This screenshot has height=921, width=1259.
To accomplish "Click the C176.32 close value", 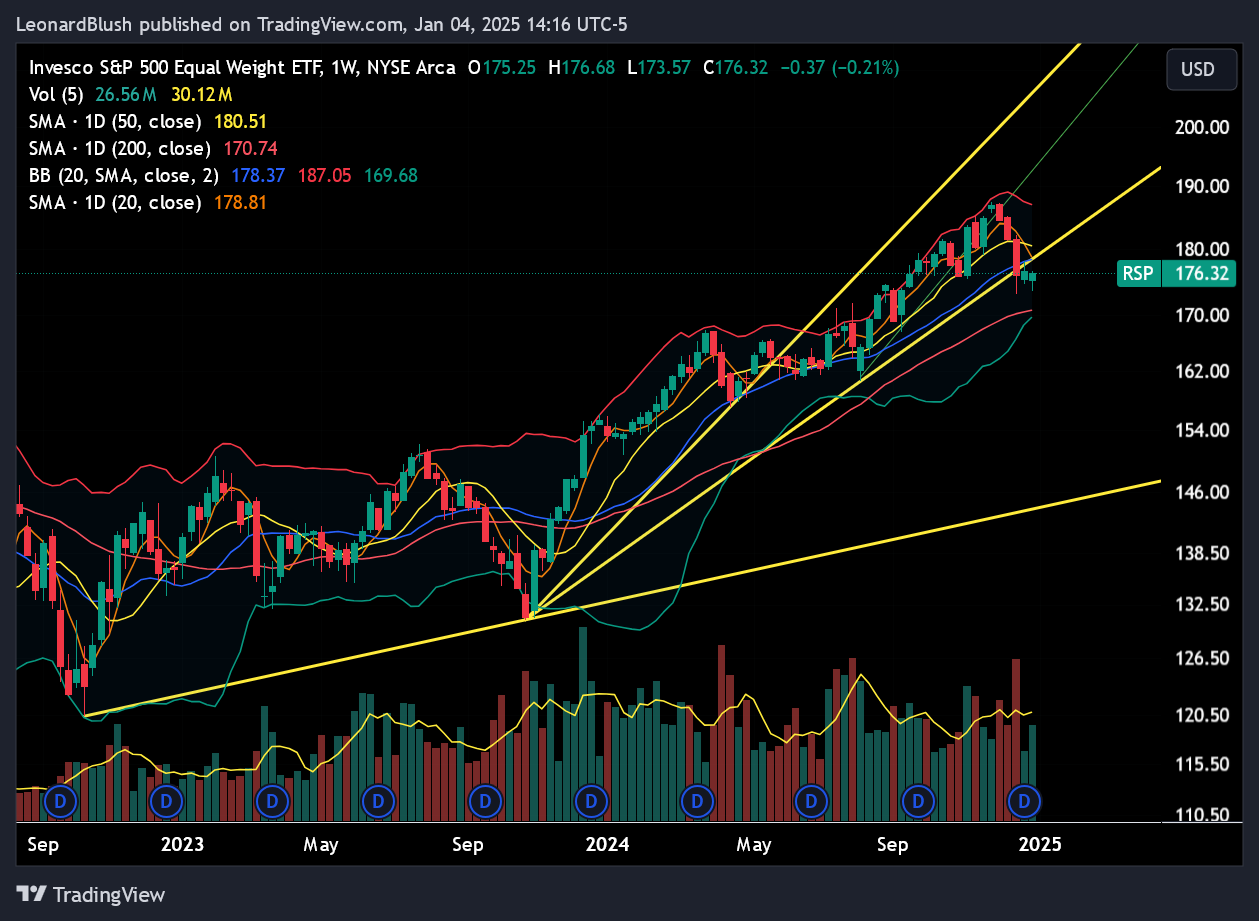I will tap(736, 68).
